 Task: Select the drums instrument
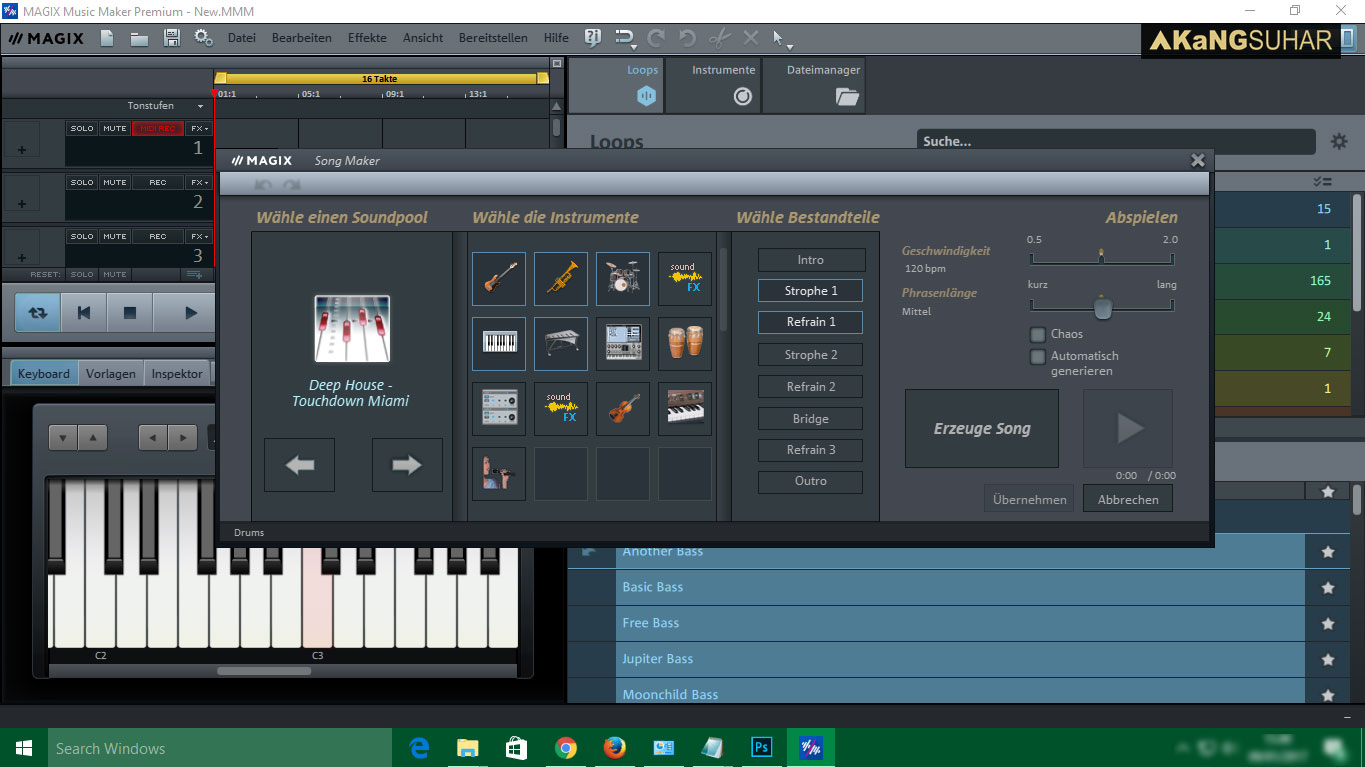pos(622,279)
